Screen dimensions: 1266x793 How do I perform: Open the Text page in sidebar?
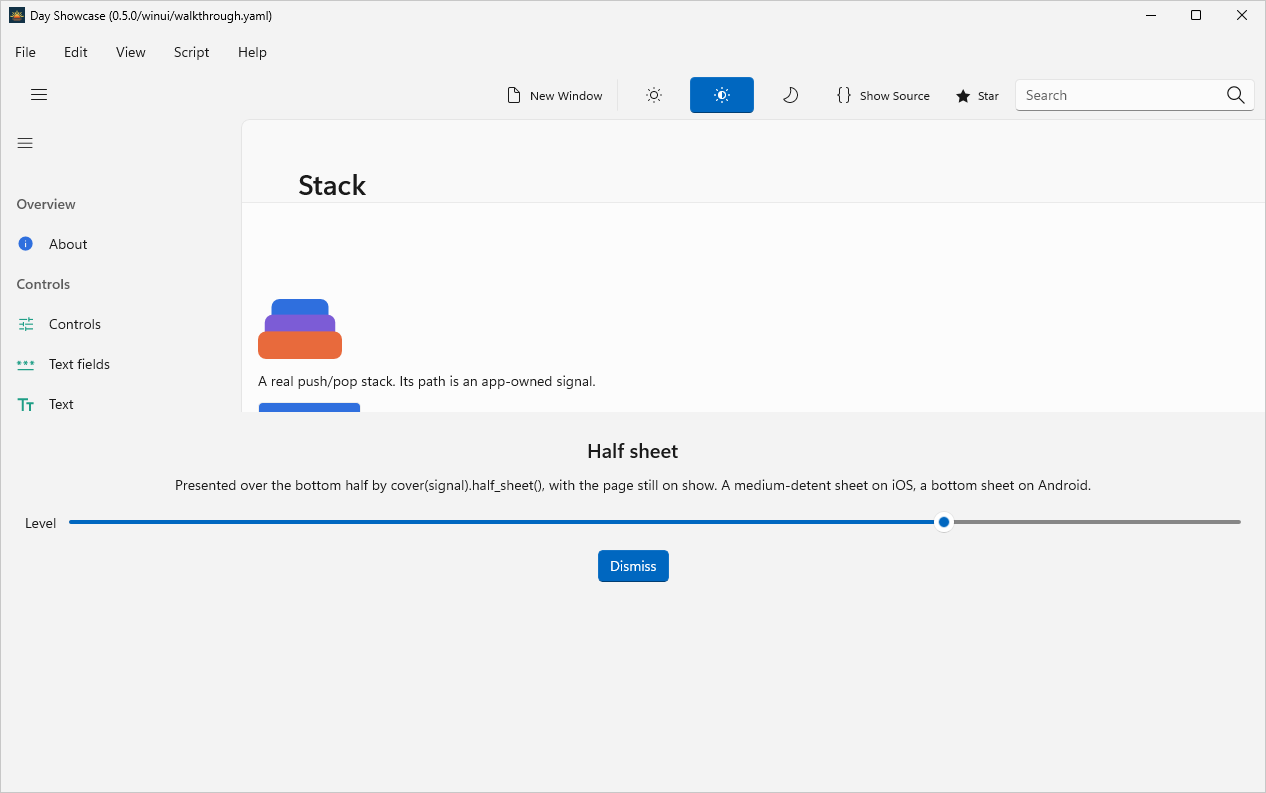(120, 404)
